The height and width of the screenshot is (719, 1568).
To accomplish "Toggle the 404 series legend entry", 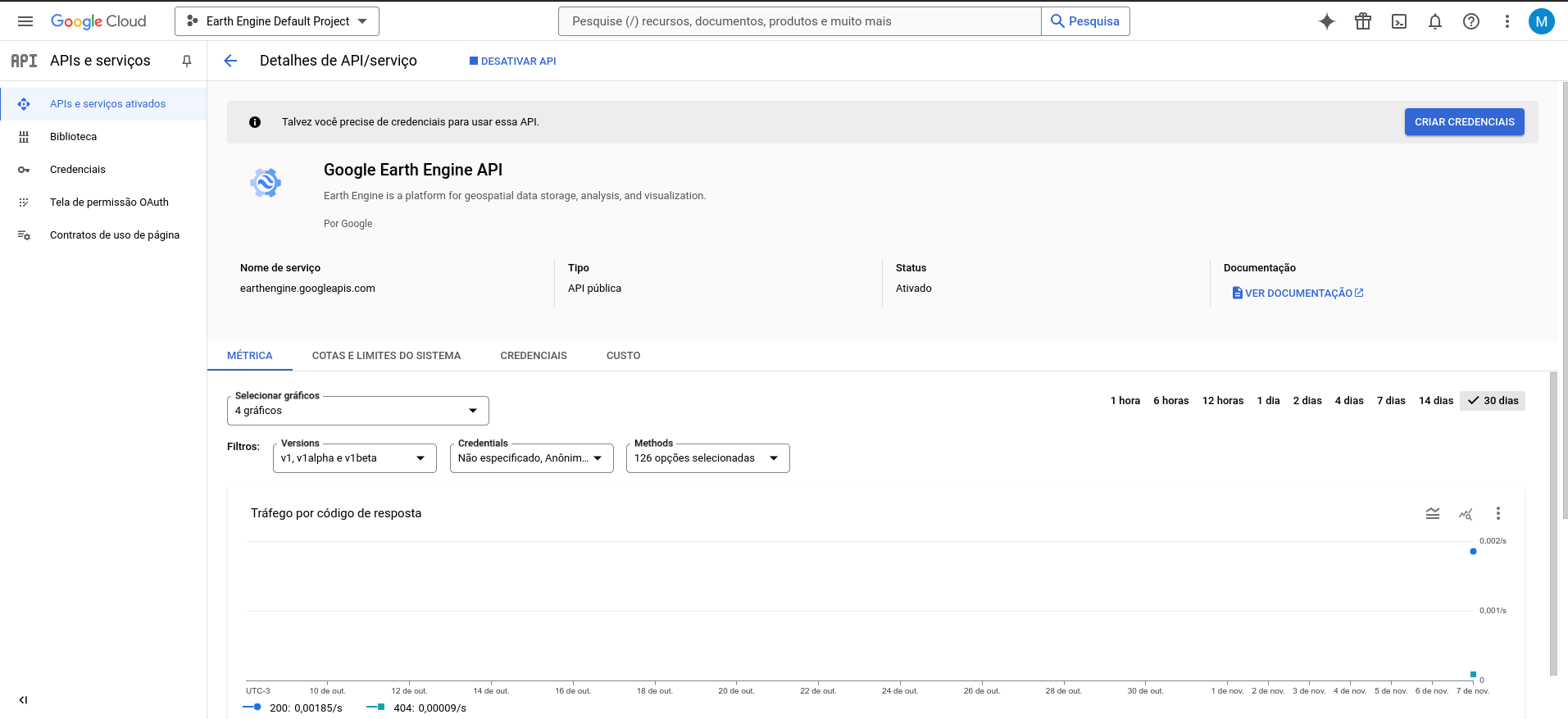I will point(416,708).
